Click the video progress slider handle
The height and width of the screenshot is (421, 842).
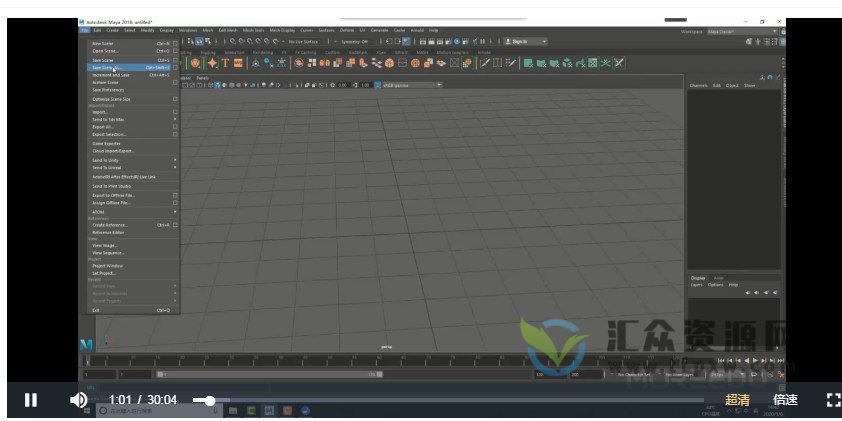click(x=208, y=400)
